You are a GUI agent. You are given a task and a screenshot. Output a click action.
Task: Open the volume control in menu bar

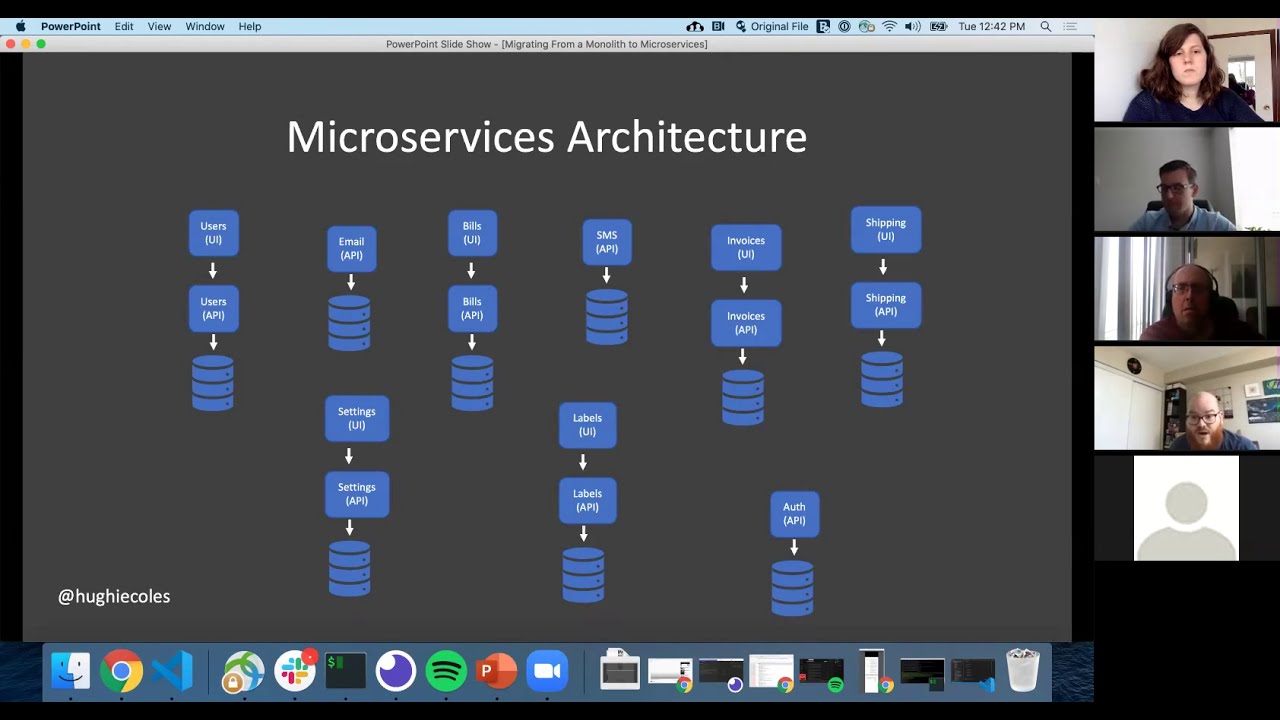(x=913, y=26)
